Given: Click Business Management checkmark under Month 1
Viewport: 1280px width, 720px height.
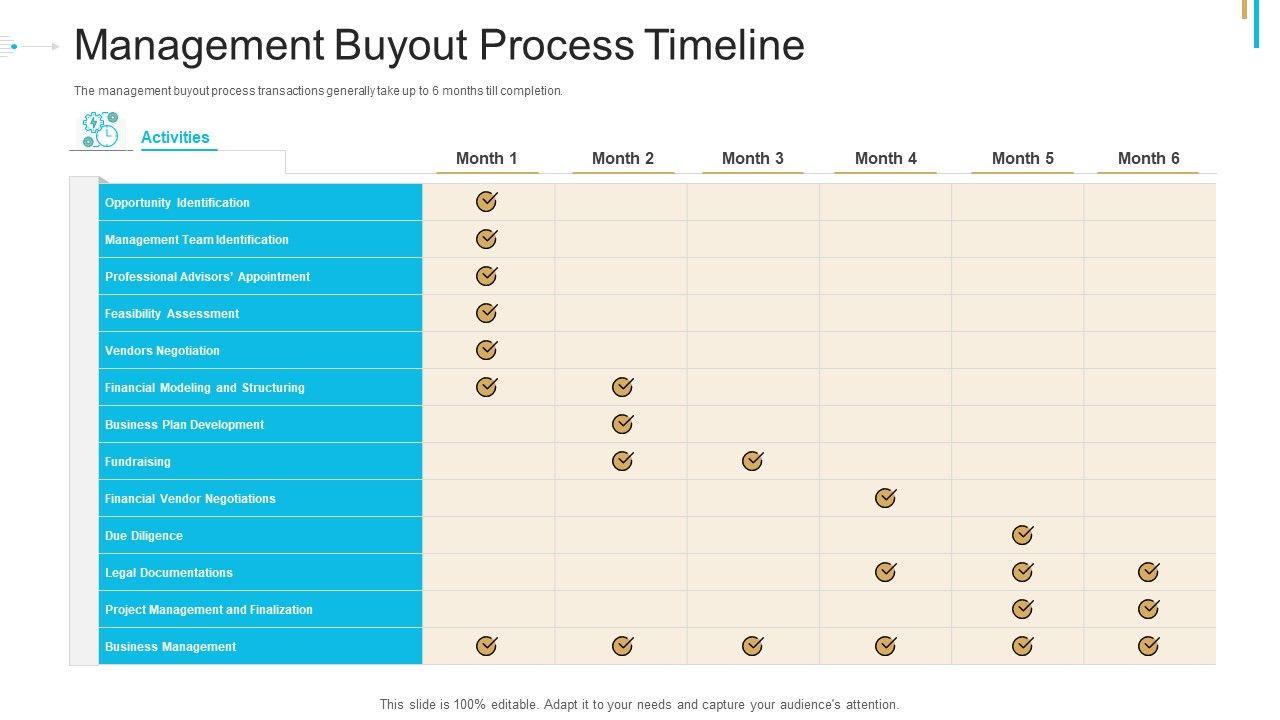Looking at the screenshot, I should [487, 646].
